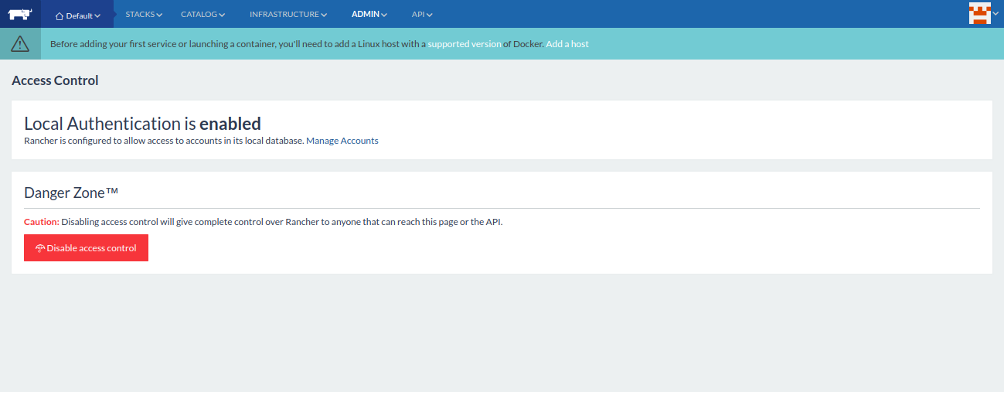Open the Manage Accounts link
This screenshot has width=1004, height=393.
tap(343, 141)
